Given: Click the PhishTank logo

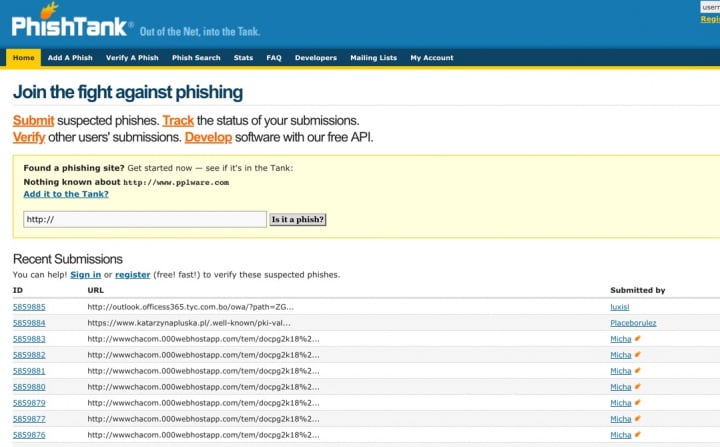Looking at the screenshot, I should click(x=72, y=21).
